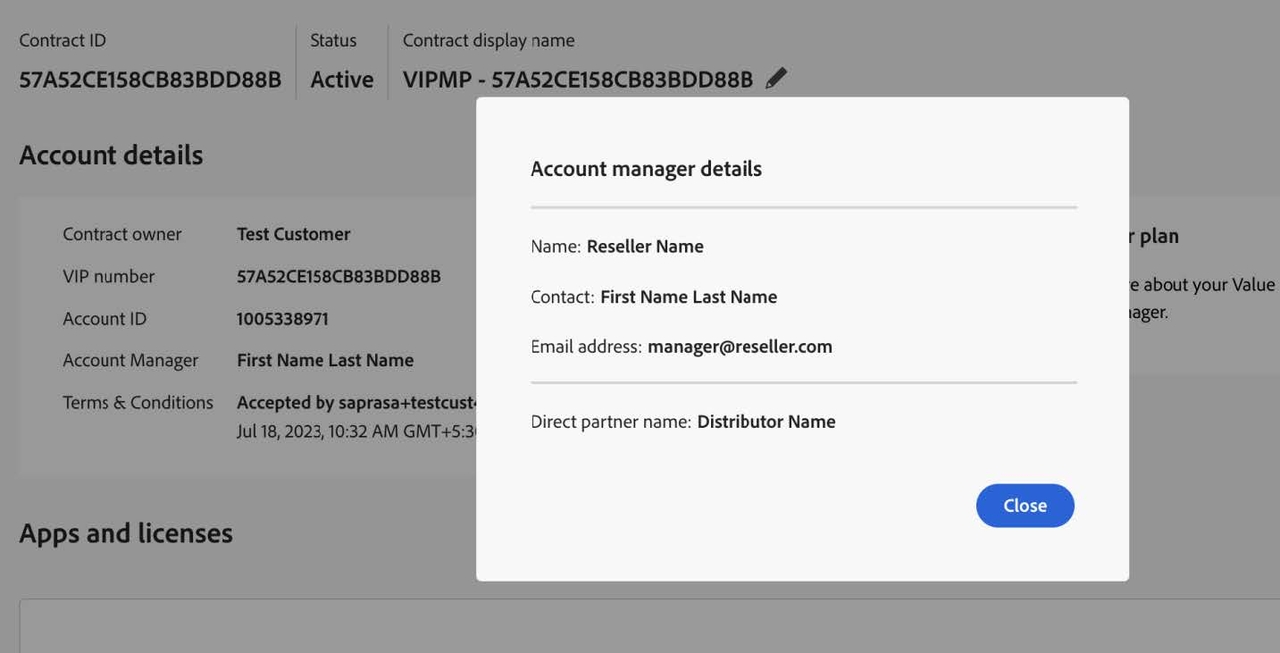Viewport: 1280px width, 653px height.
Task: Click the manager@reseller.com email address
Action: coord(739,347)
